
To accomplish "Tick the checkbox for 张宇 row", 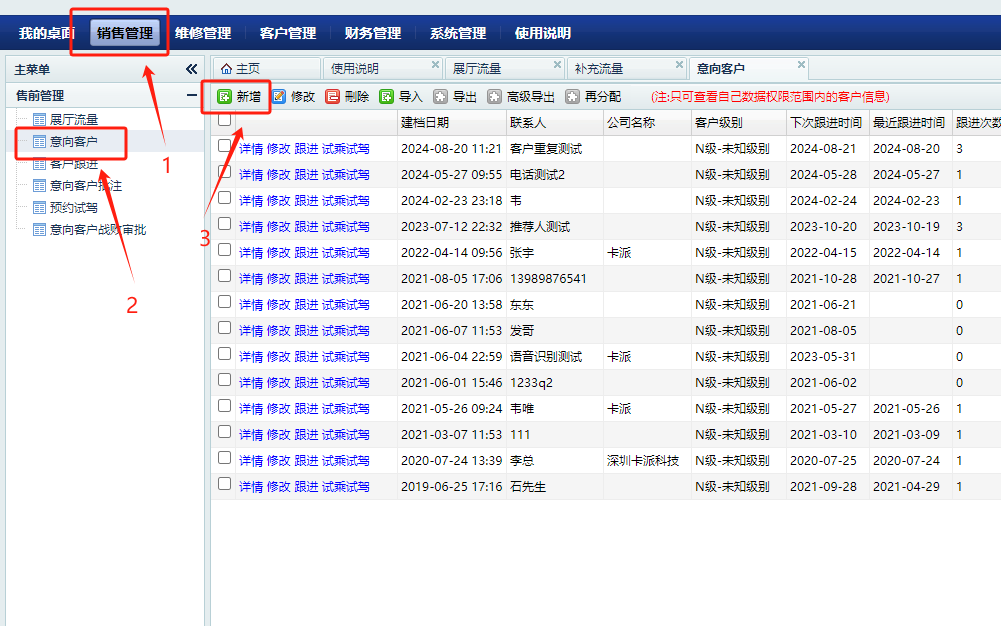I will coord(224,250).
